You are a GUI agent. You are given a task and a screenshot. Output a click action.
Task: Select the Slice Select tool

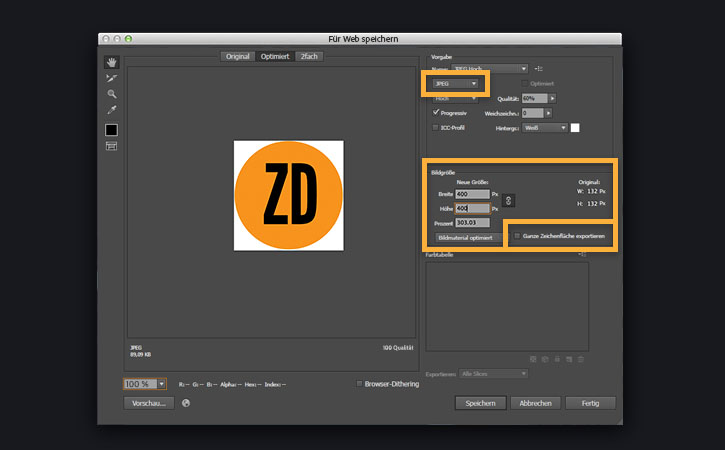111,78
